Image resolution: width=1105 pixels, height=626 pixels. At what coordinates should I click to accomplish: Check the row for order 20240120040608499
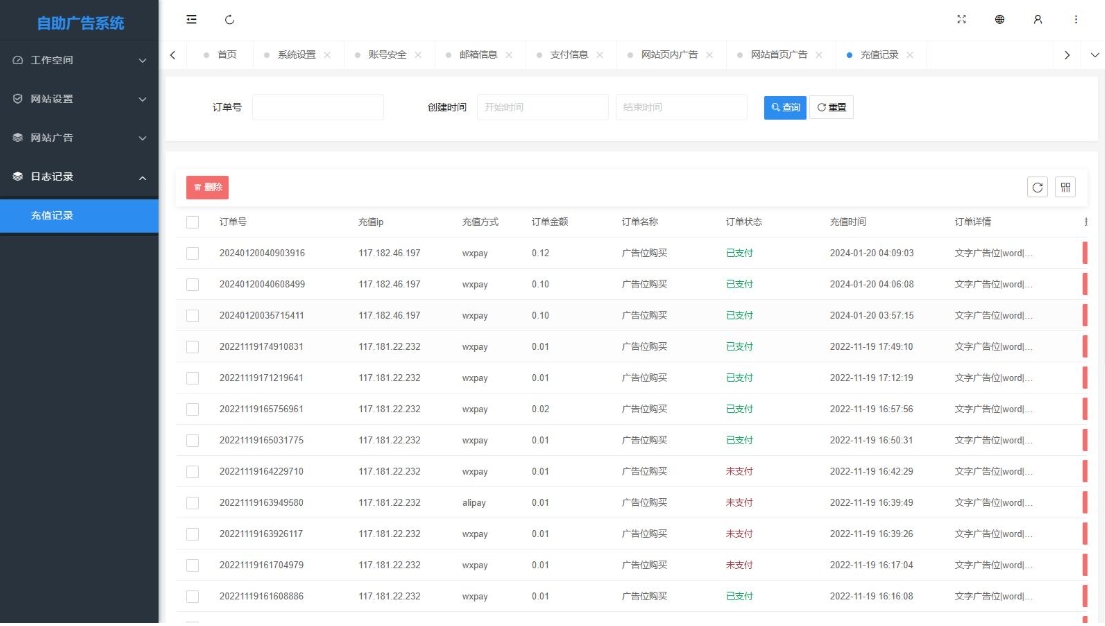(x=192, y=284)
